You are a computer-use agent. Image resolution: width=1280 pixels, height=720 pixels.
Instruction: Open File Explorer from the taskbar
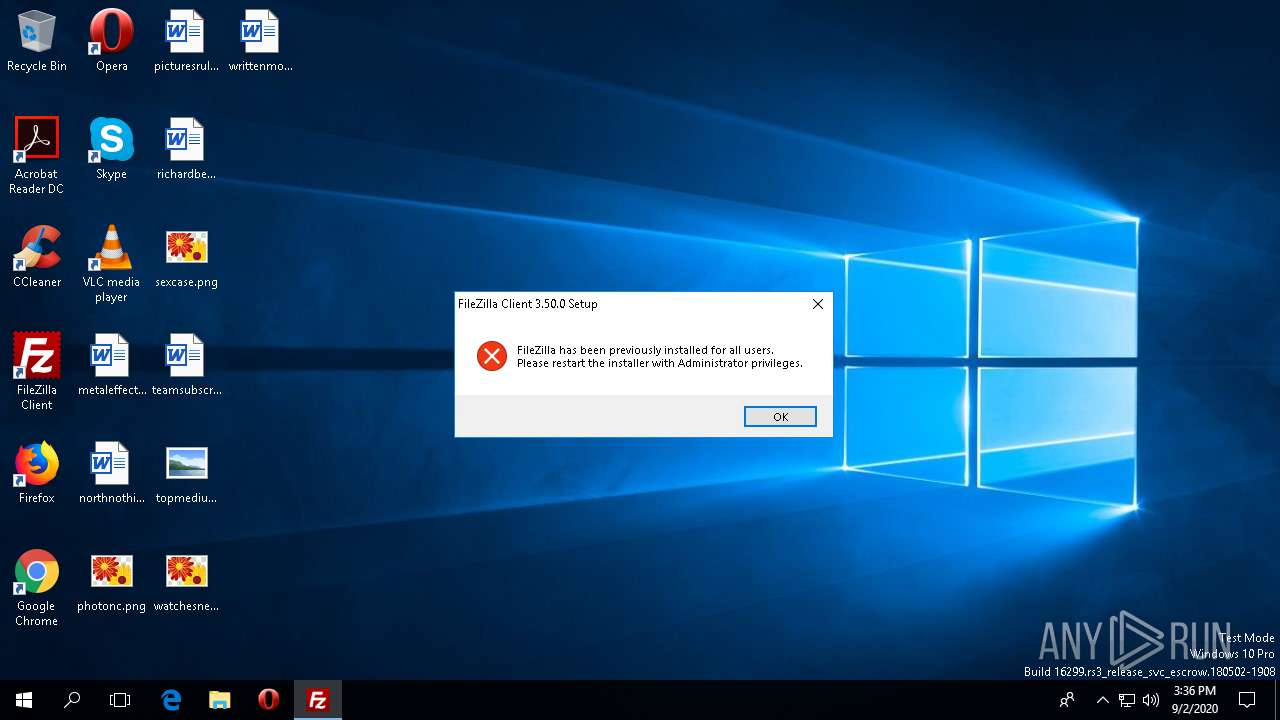click(220, 700)
